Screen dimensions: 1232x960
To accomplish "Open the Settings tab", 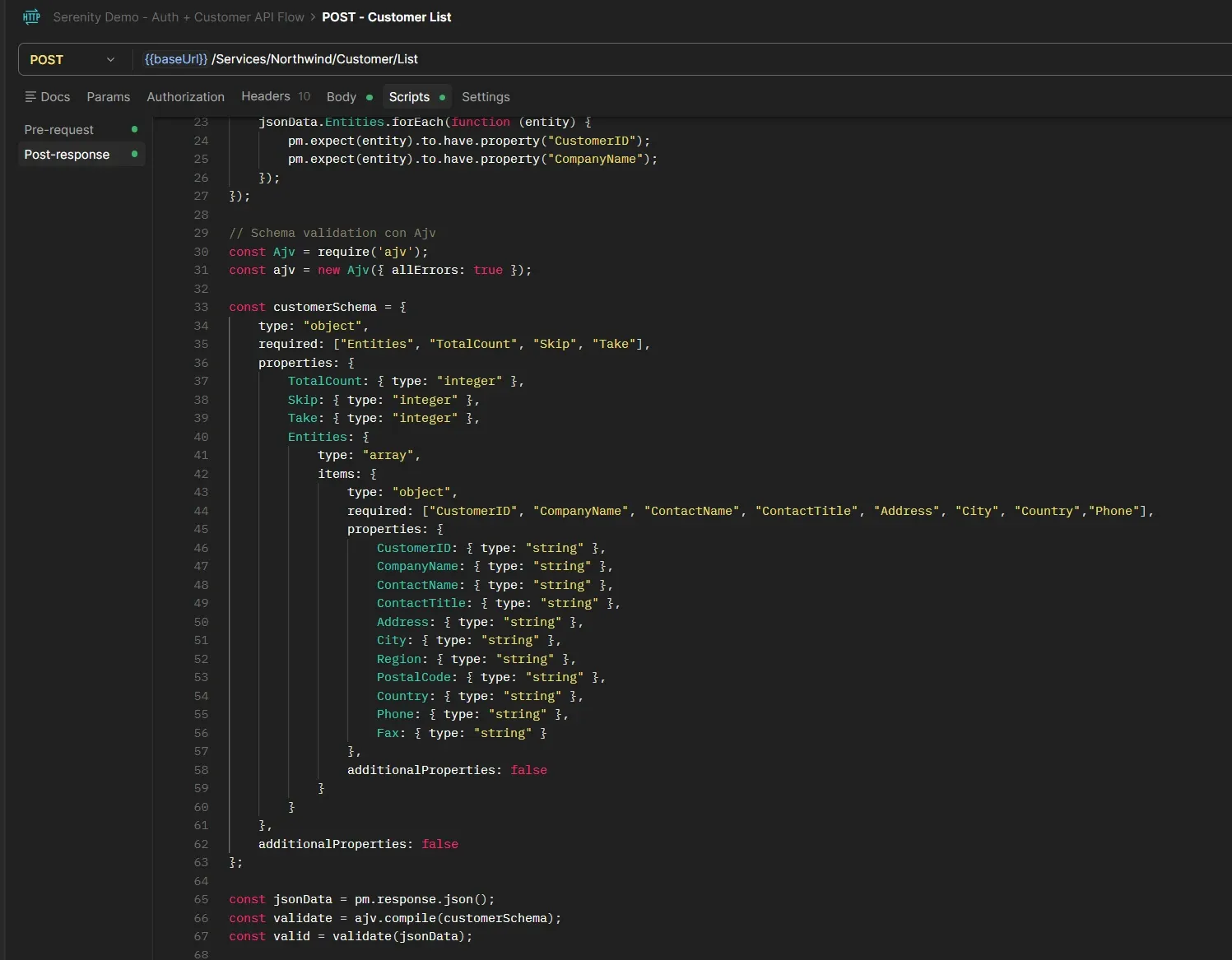I will point(486,96).
